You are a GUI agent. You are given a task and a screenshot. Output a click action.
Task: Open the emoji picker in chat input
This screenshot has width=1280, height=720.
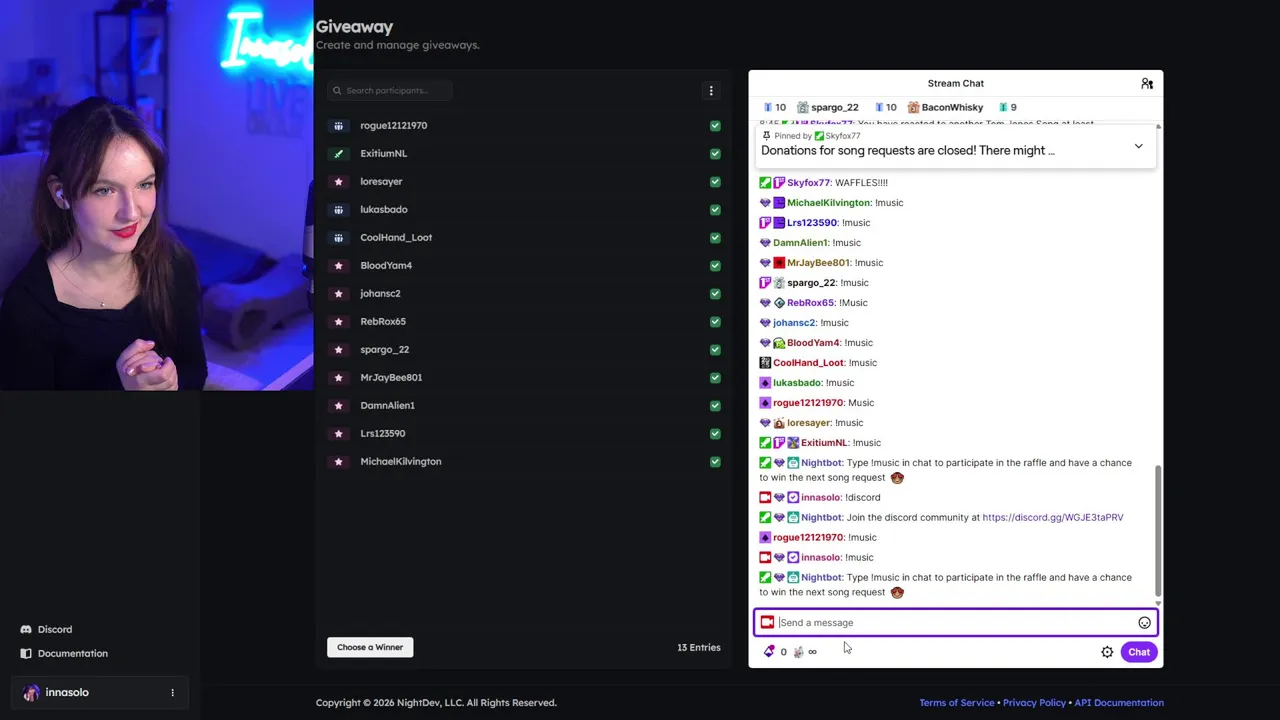point(1144,622)
